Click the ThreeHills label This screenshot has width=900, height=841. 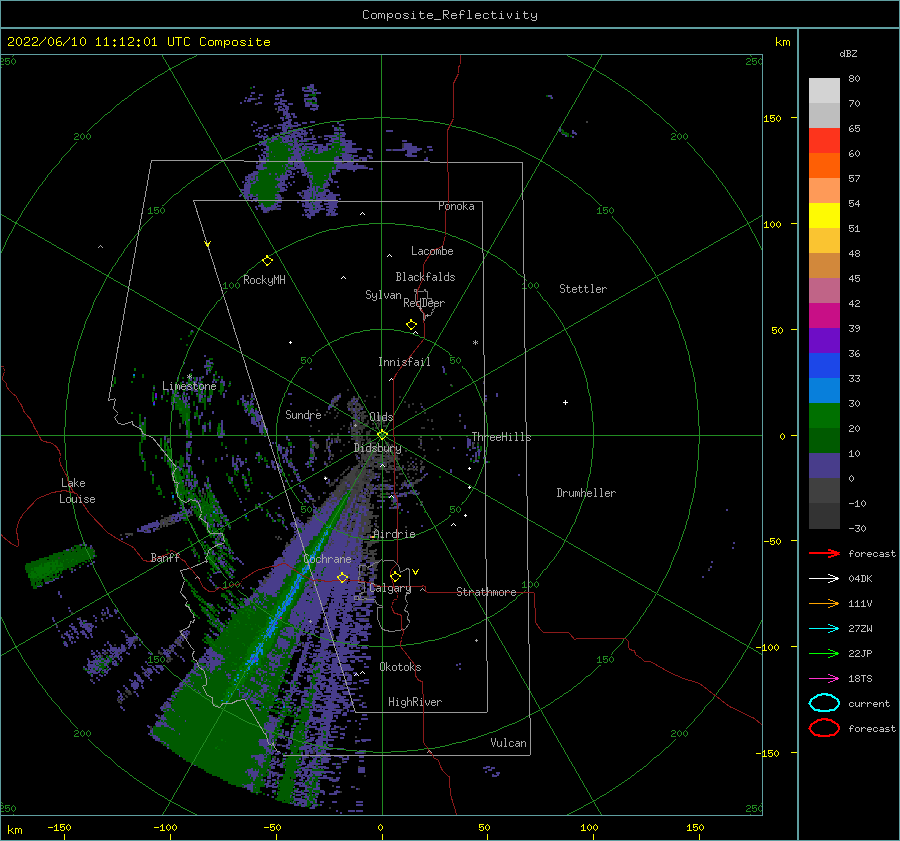click(x=501, y=437)
